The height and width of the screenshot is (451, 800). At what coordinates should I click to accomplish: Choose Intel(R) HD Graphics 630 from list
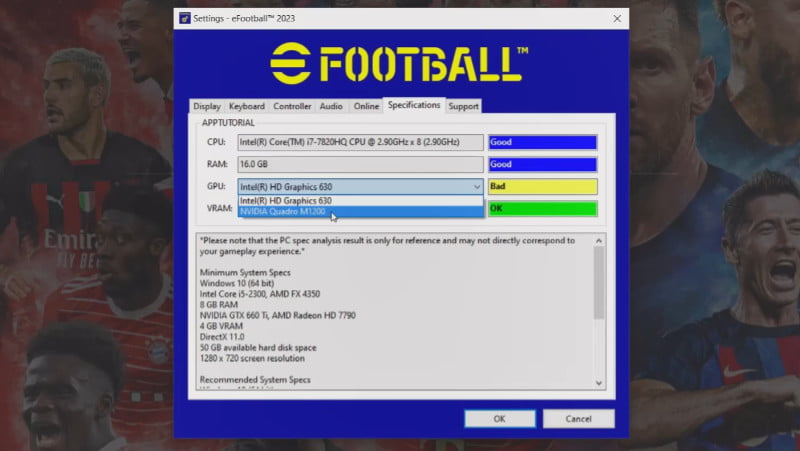click(360, 201)
